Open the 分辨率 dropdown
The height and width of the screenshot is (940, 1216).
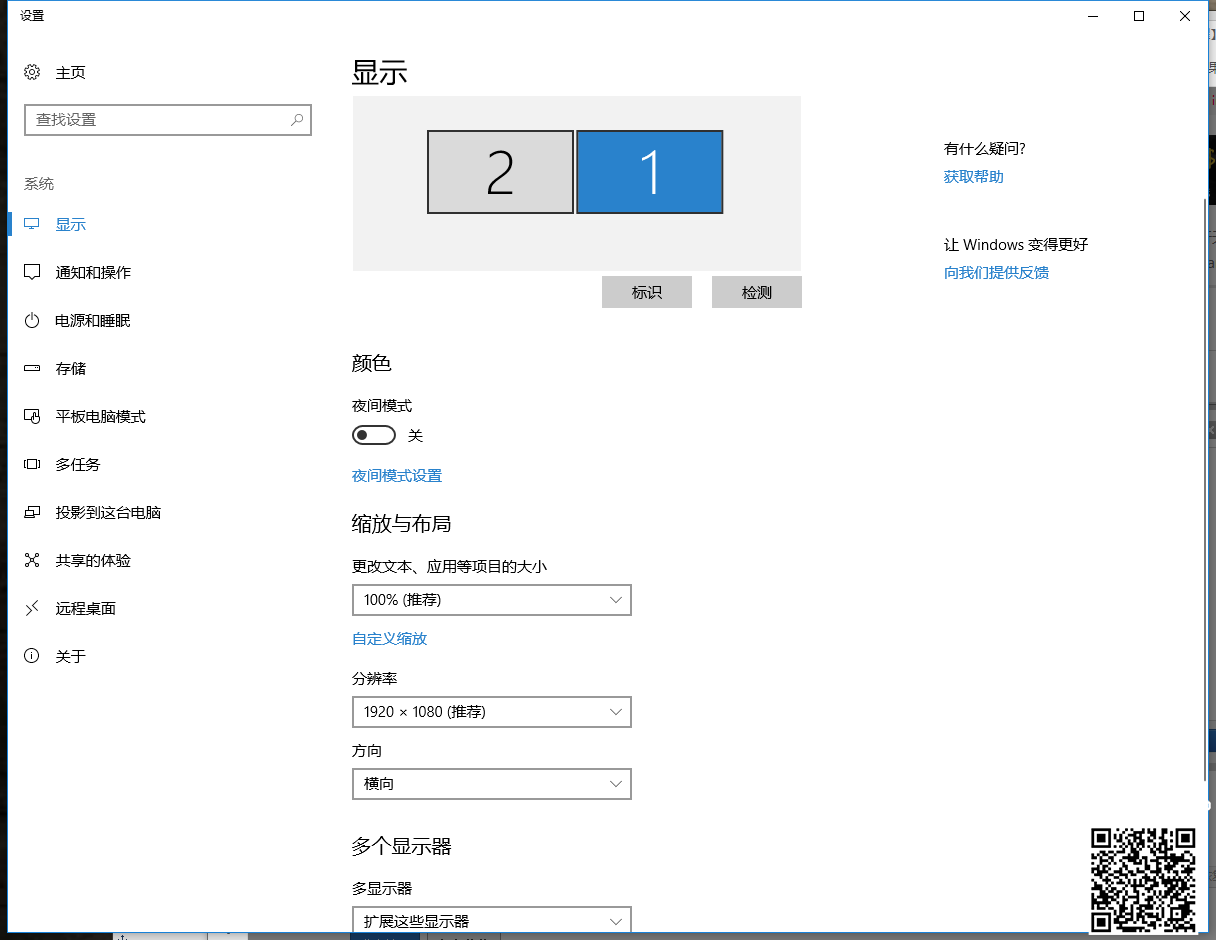(x=492, y=711)
